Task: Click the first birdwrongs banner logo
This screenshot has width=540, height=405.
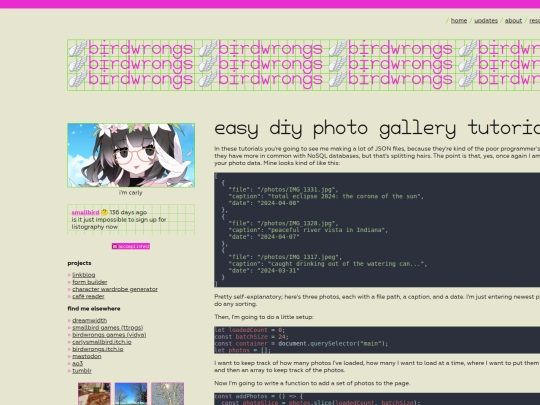Action: tap(131, 48)
